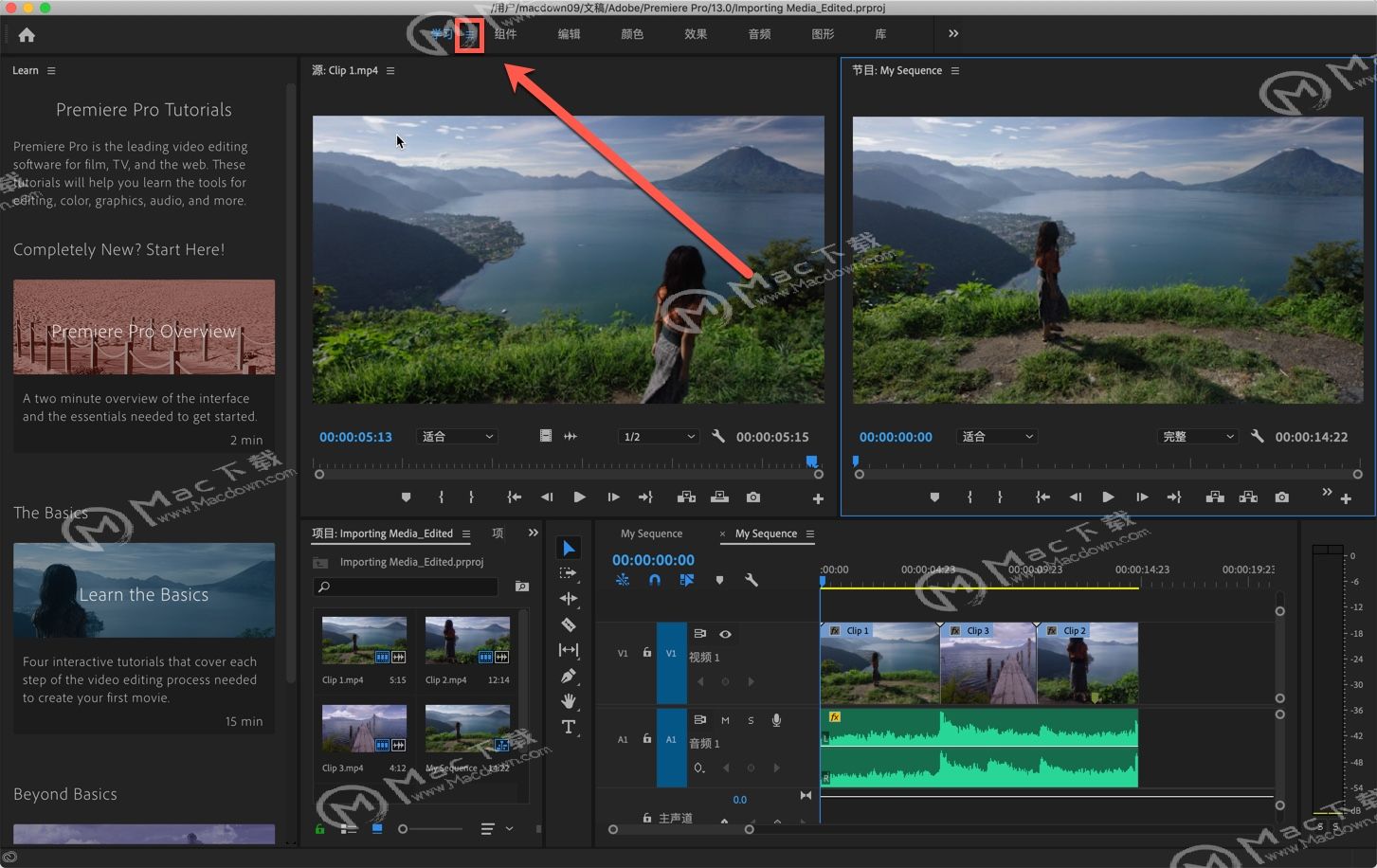Screen dimensions: 1377x868
Task: Activate the Slip tool
Action: [569, 650]
